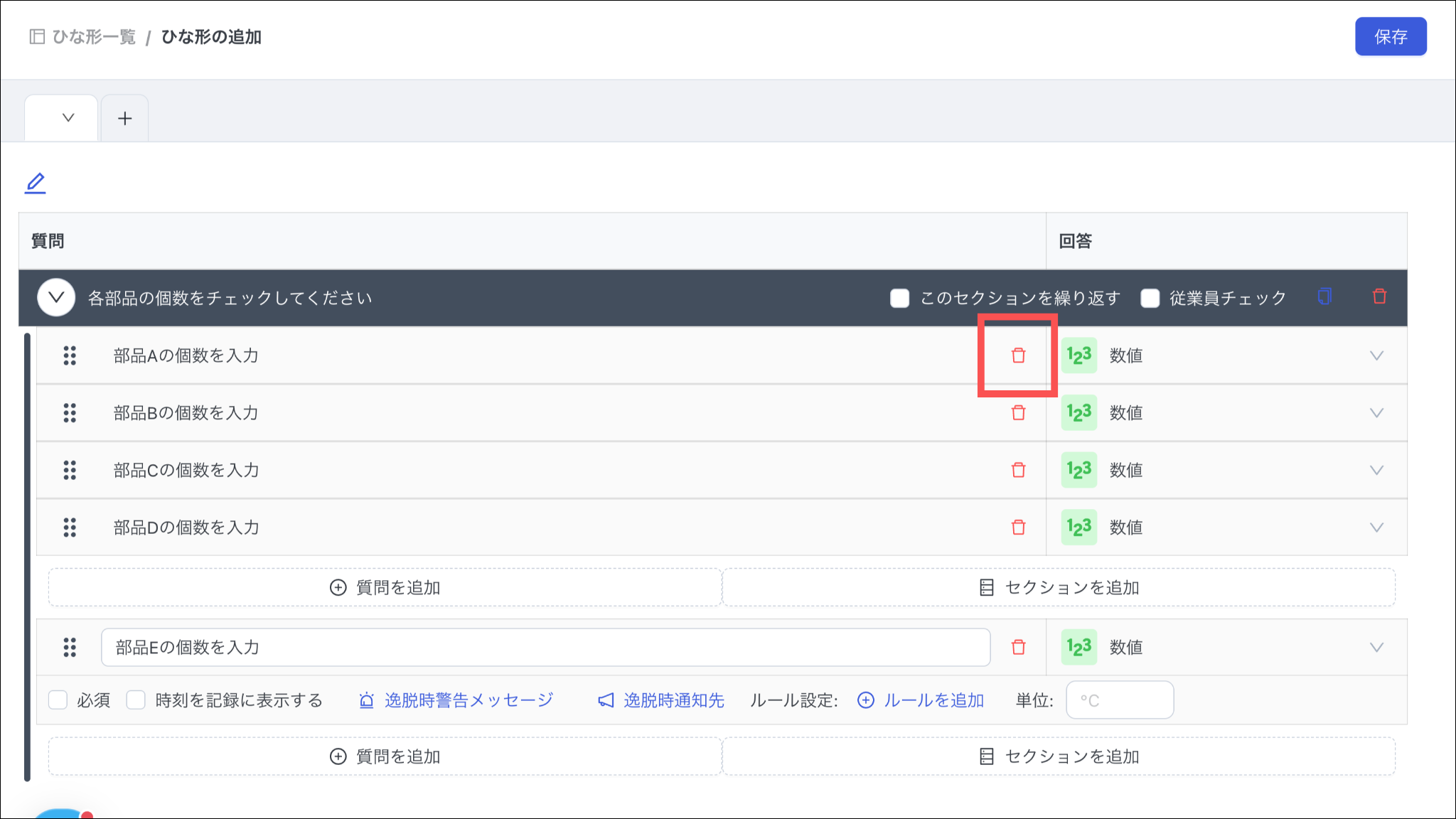Go back to ひな形一覧 breadcrumb
This screenshot has height=819, width=1456.
pos(93,37)
